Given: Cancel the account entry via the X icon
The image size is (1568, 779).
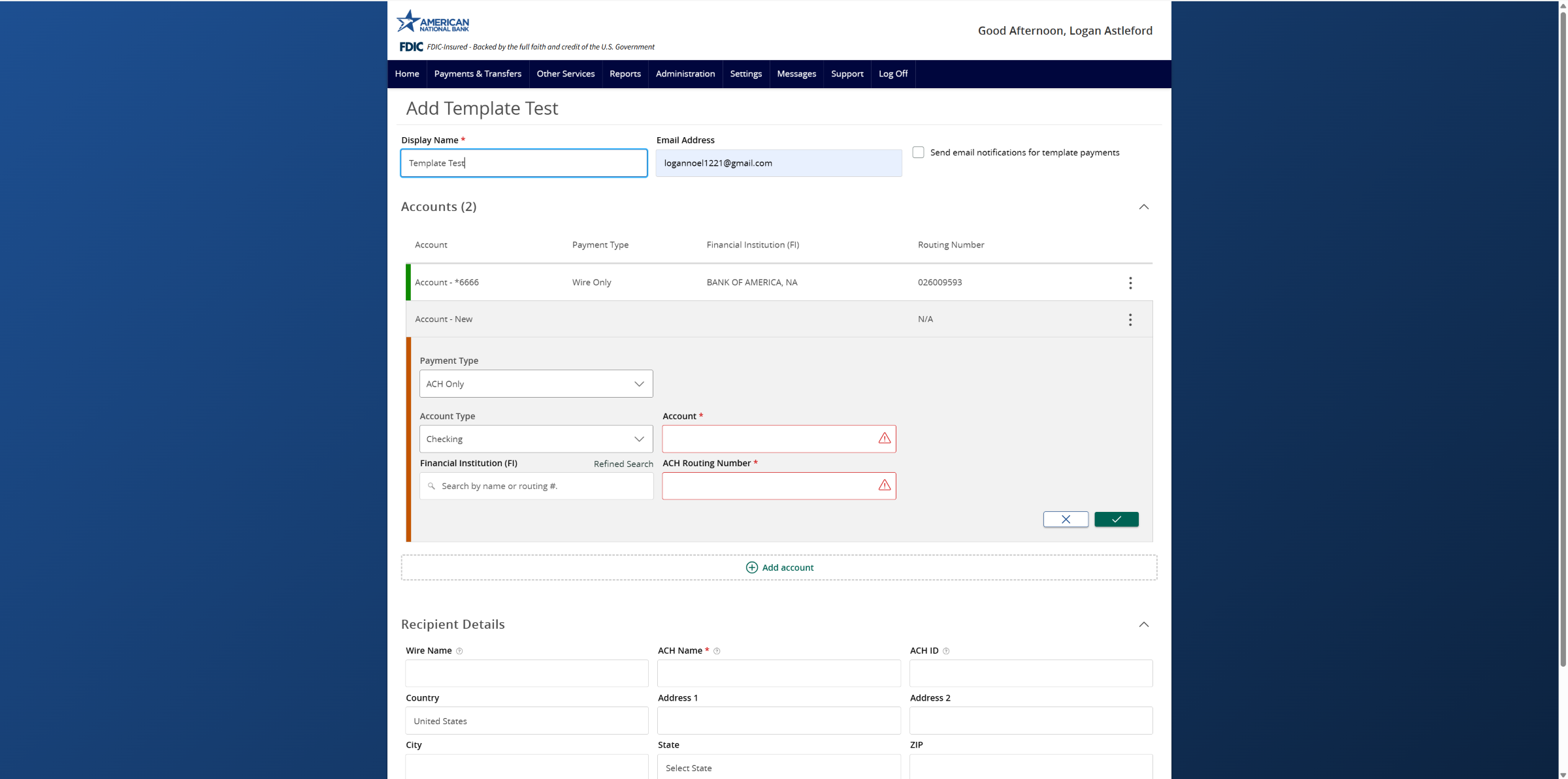Looking at the screenshot, I should coord(1065,519).
